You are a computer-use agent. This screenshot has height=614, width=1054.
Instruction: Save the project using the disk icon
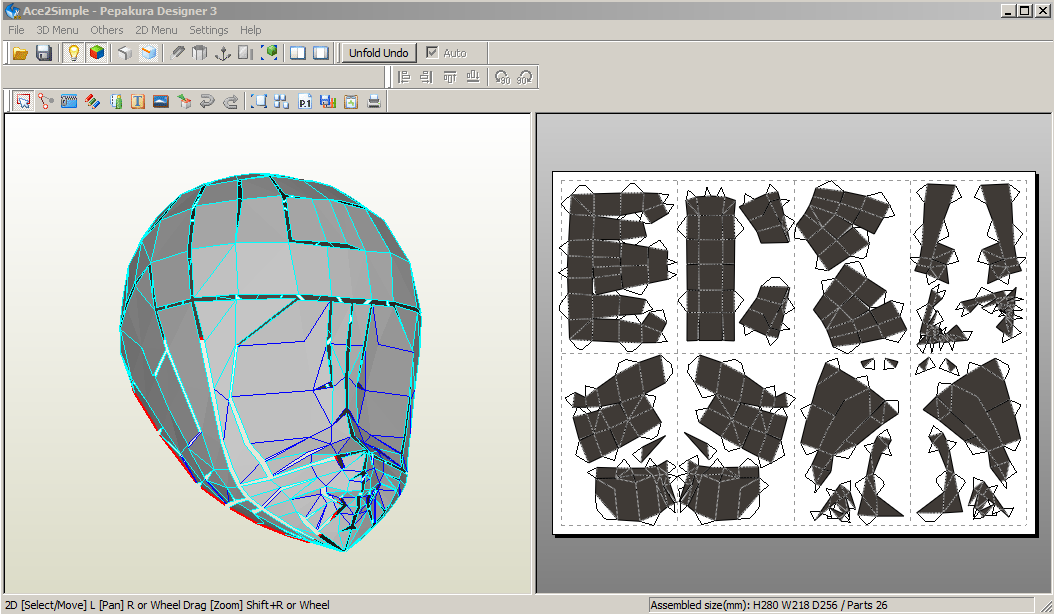click(x=44, y=52)
